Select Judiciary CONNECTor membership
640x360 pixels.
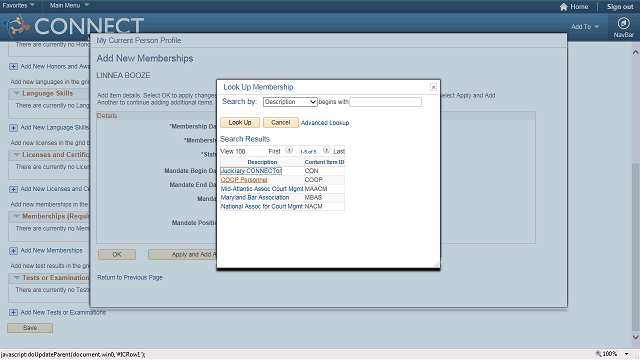[x=251, y=171]
